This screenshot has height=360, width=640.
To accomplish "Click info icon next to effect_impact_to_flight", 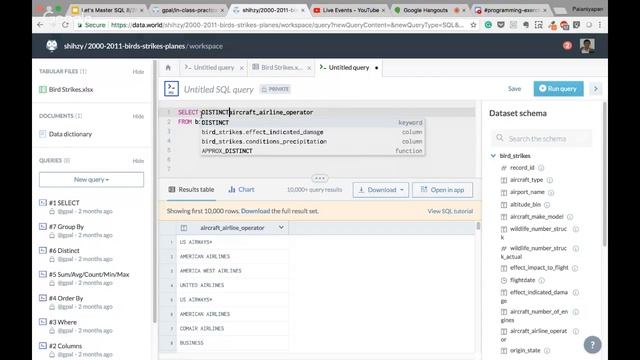I will pos(575,268).
